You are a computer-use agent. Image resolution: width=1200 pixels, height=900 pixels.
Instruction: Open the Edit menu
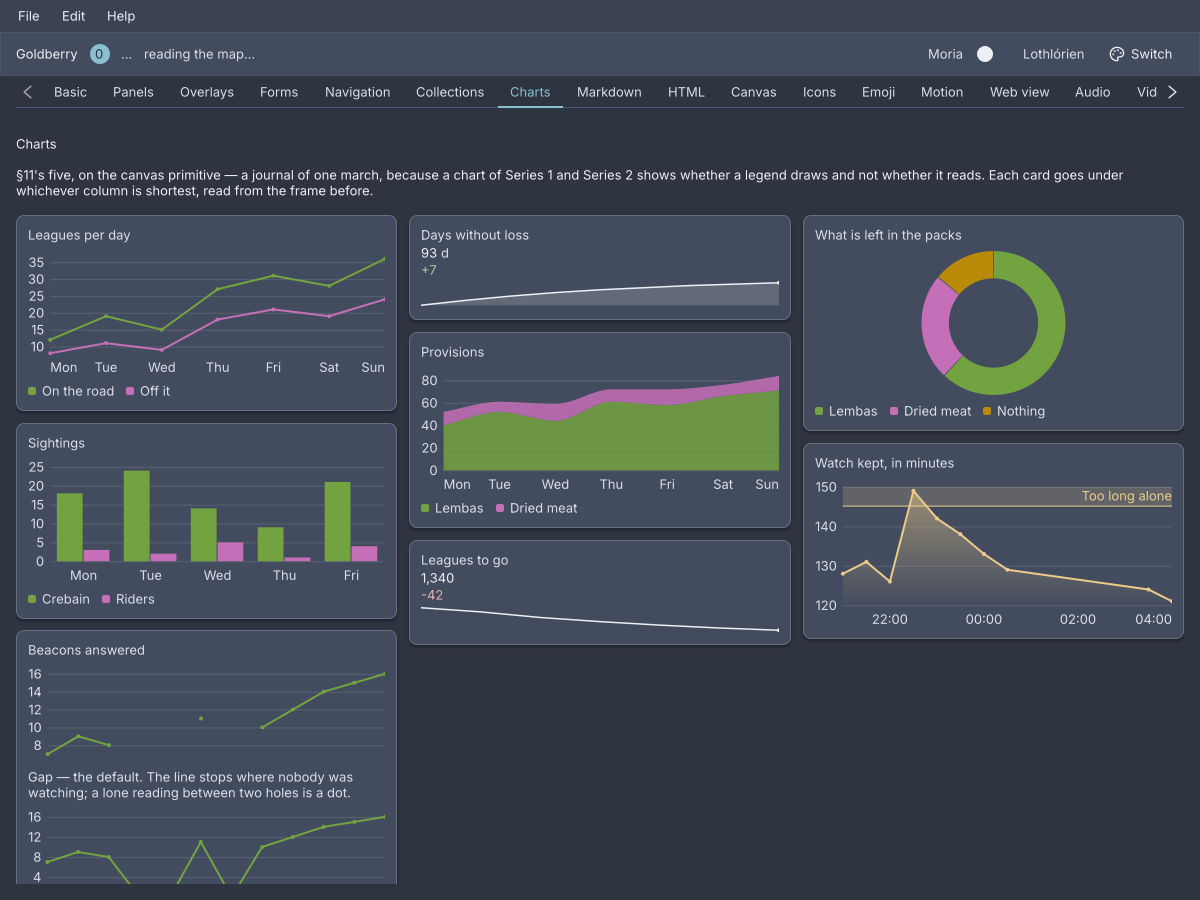[x=73, y=16]
